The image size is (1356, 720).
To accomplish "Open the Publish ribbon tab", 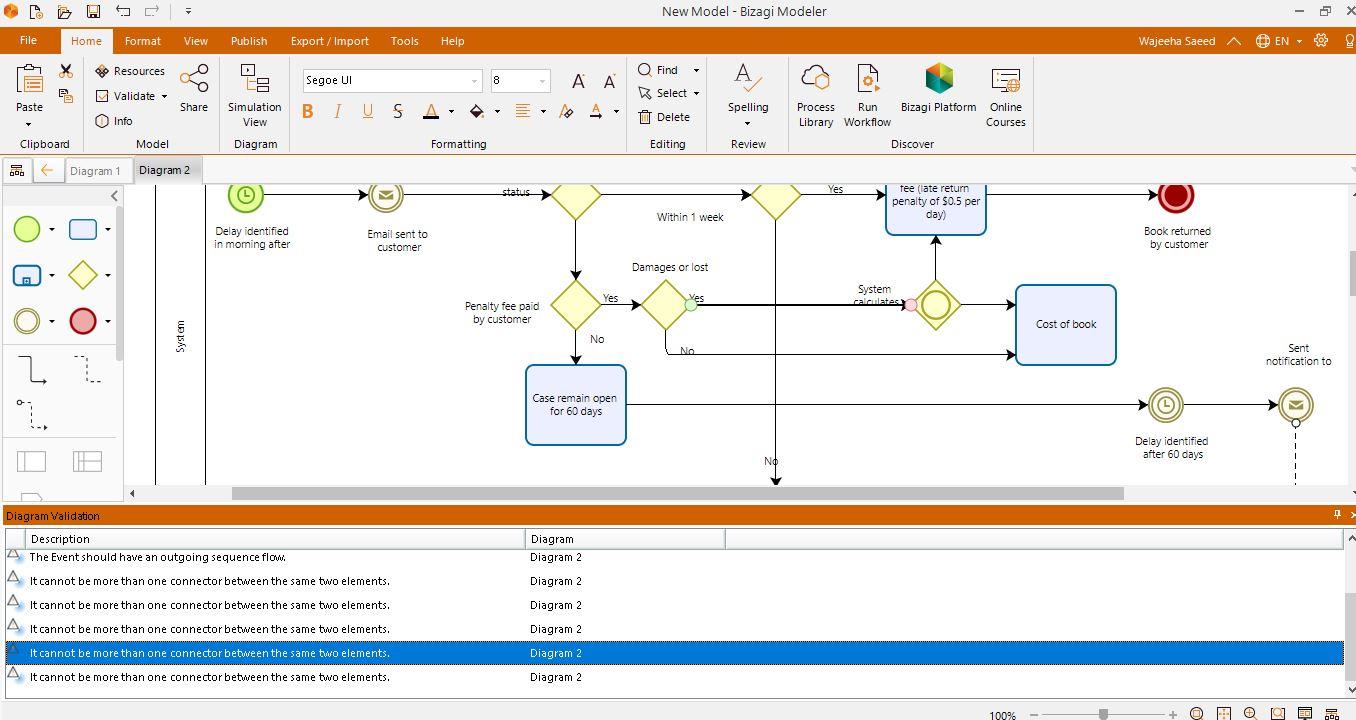I will coord(249,41).
